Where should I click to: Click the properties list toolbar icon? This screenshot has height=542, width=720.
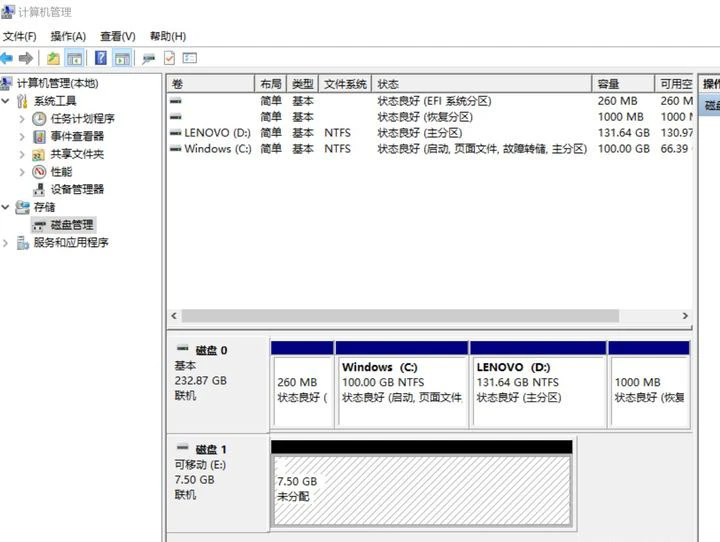click(190, 58)
